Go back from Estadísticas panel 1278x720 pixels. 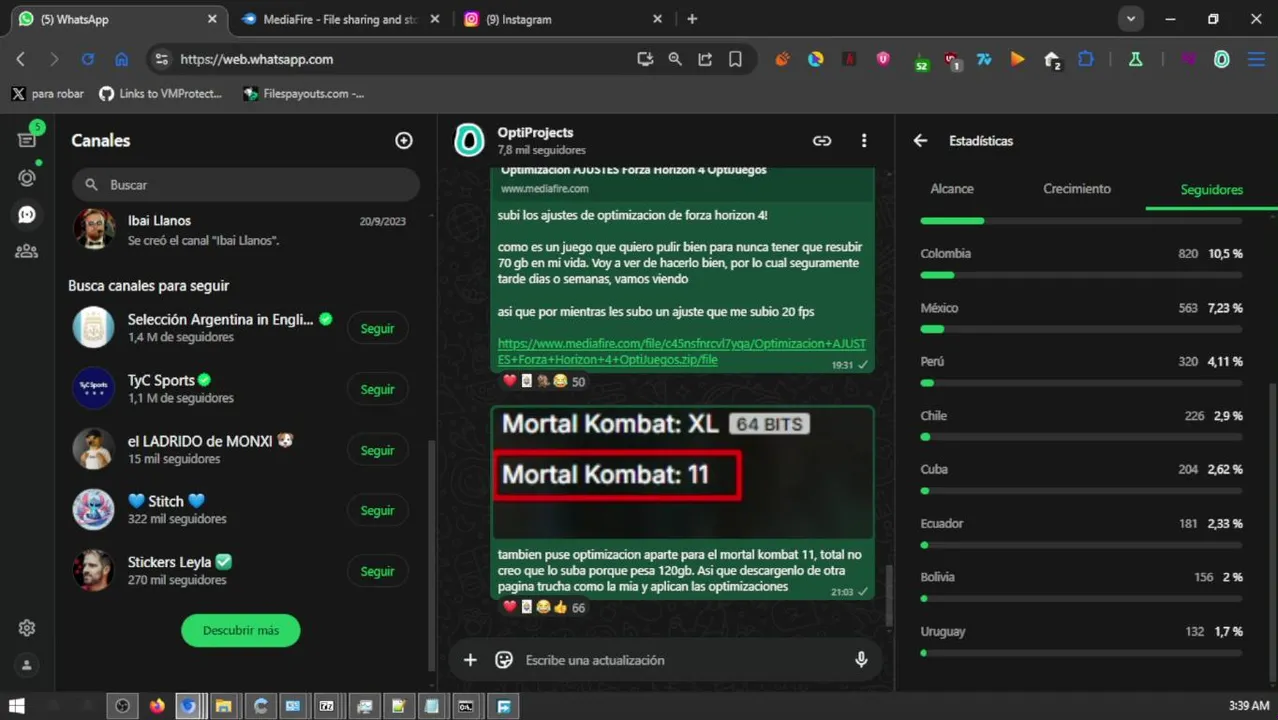[920, 141]
